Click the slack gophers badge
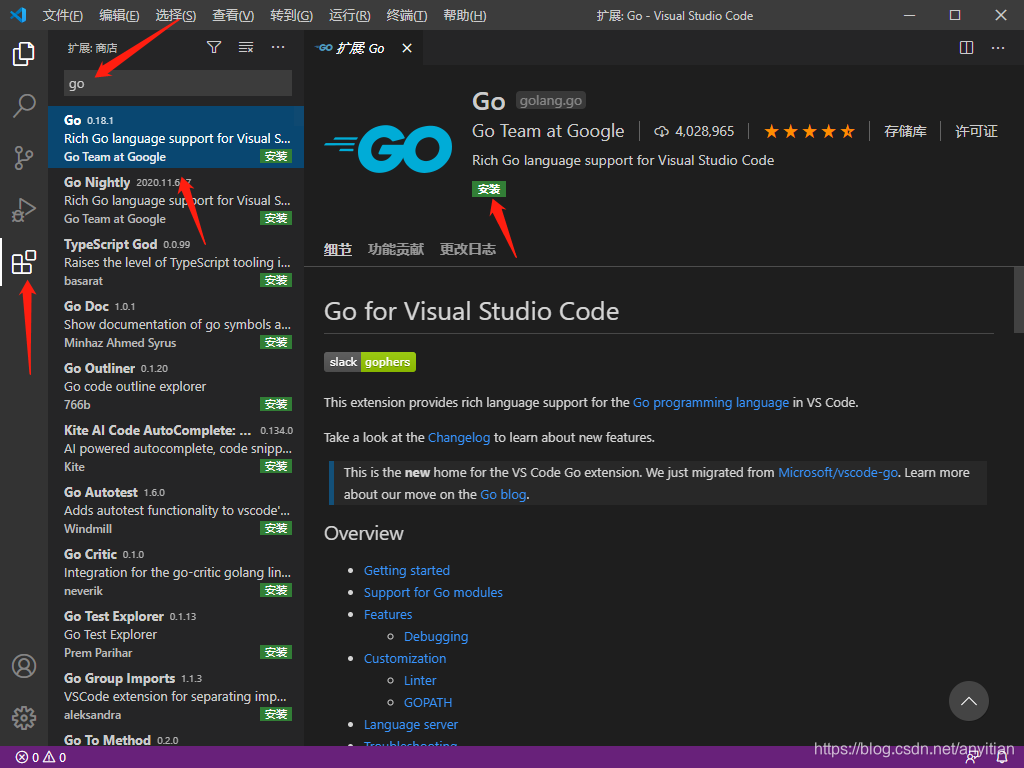Viewport: 1024px width, 768px height. pyautogui.click(x=370, y=362)
